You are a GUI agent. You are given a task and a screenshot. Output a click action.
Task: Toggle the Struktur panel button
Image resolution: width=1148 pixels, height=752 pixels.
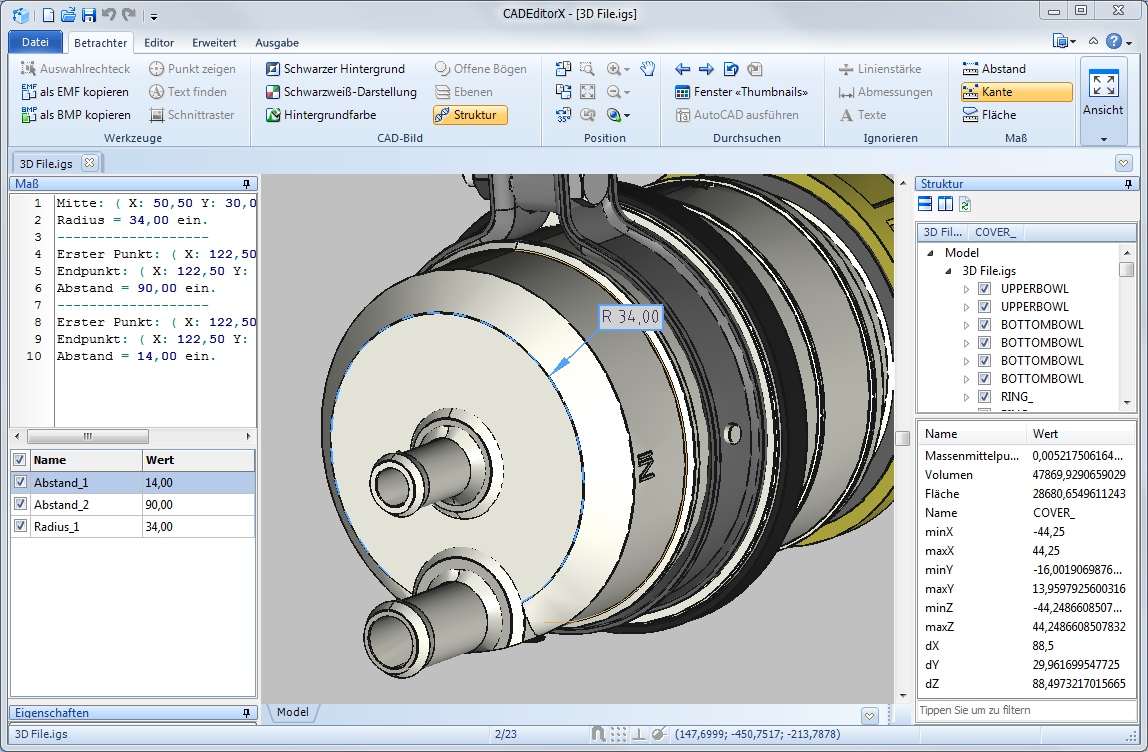click(x=470, y=115)
